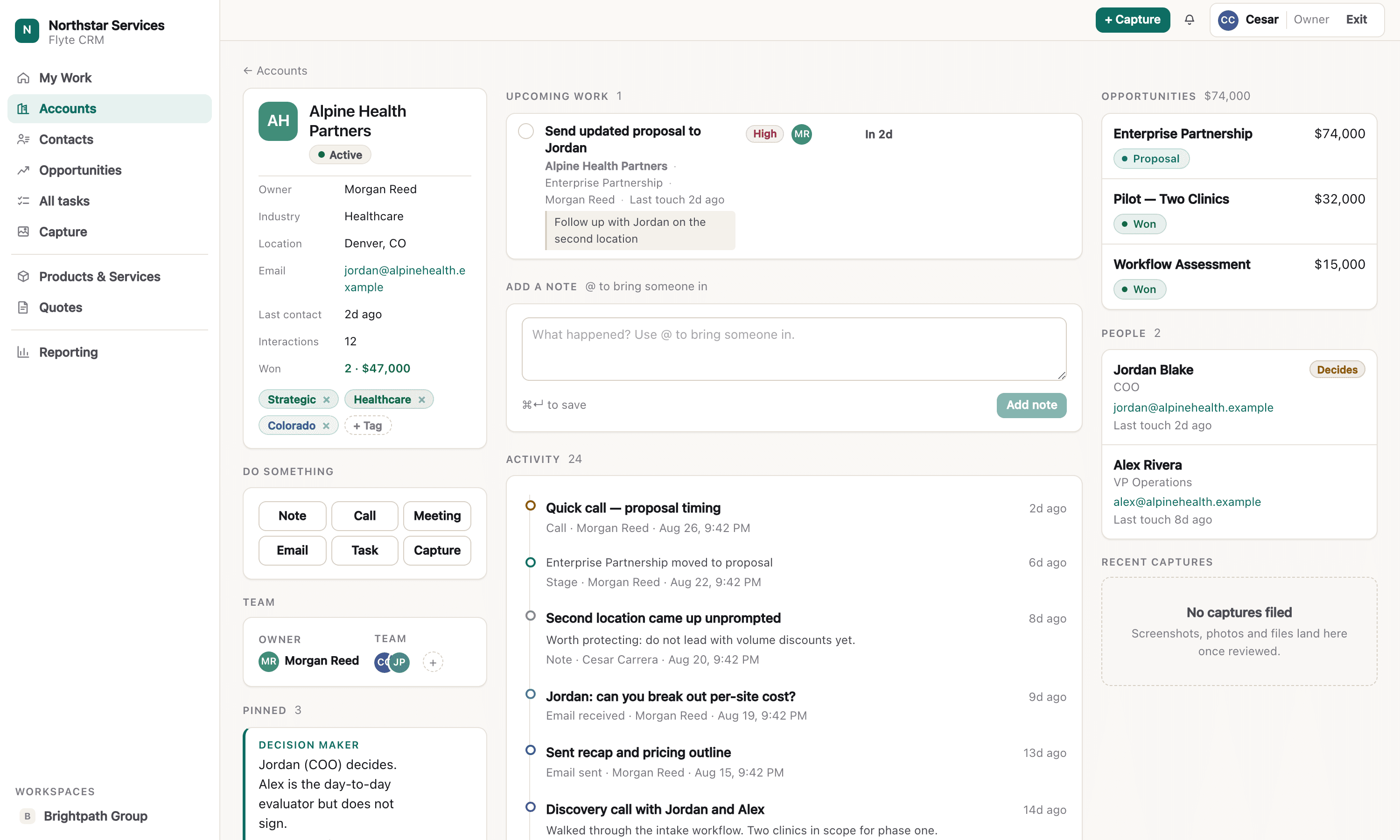Viewport: 1400px width, 840px height.
Task: Open Products & Services
Action: coord(110,276)
